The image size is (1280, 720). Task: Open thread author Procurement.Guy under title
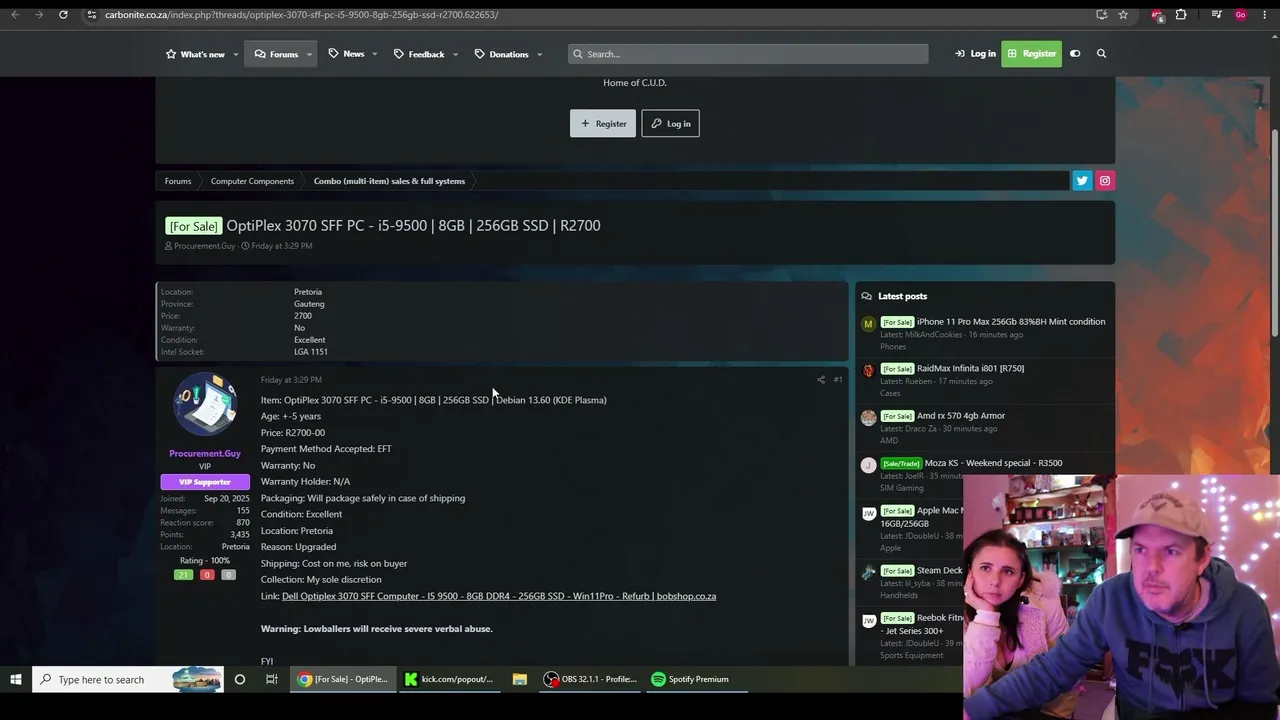204,246
